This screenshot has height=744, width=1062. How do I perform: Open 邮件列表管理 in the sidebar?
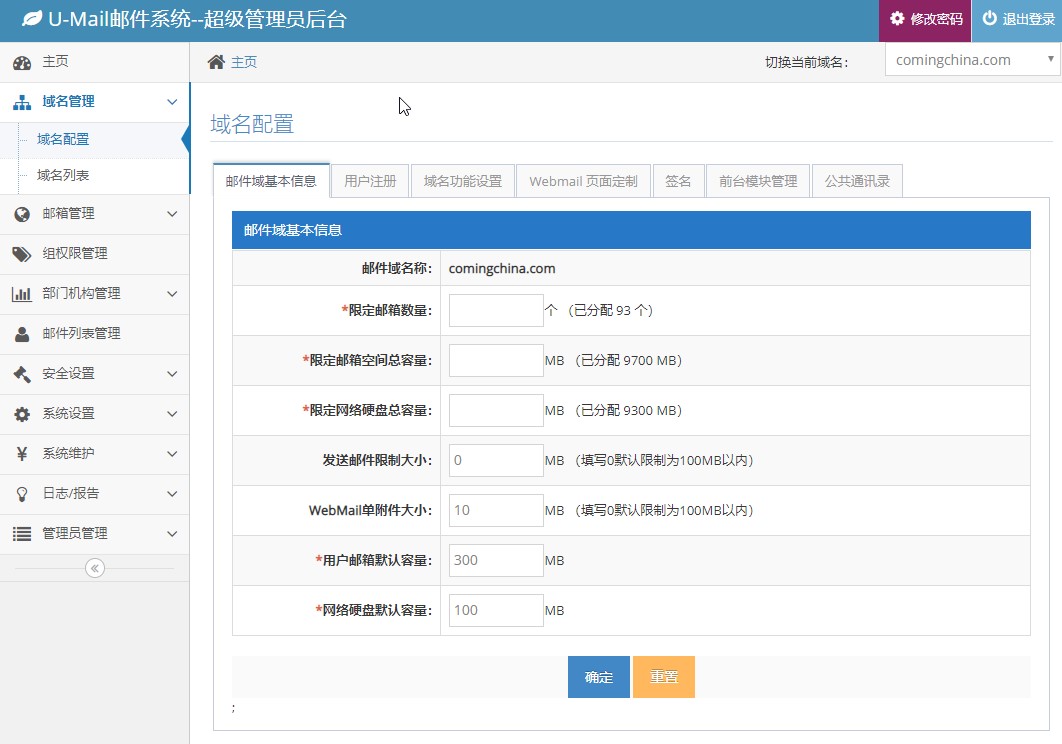coord(81,333)
